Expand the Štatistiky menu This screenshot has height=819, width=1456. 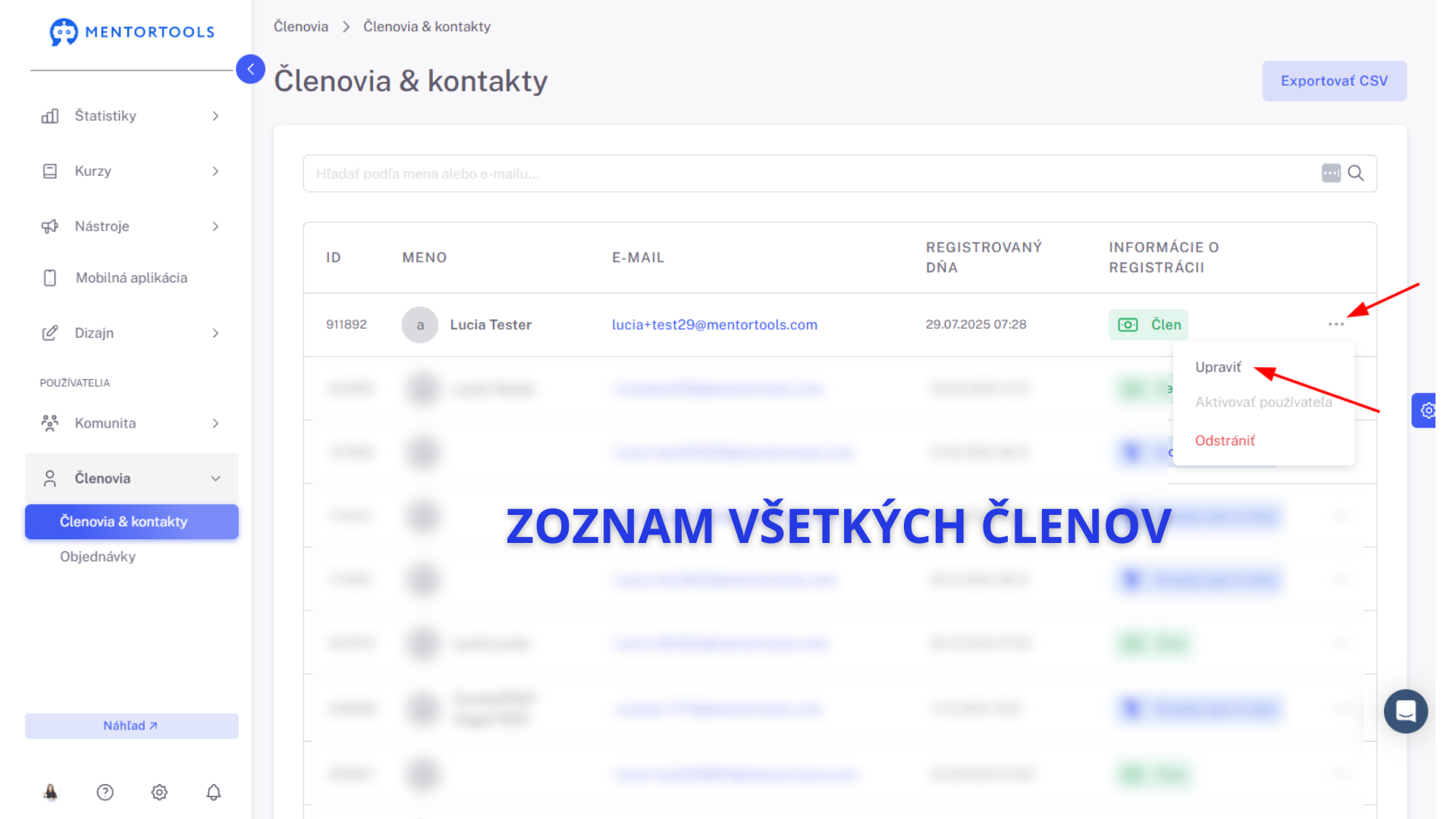point(131,116)
